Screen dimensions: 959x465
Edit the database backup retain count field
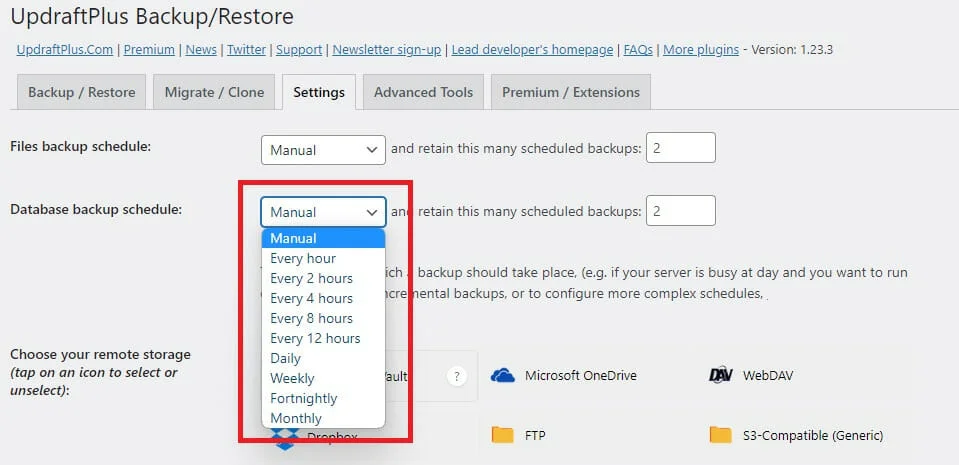[681, 210]
